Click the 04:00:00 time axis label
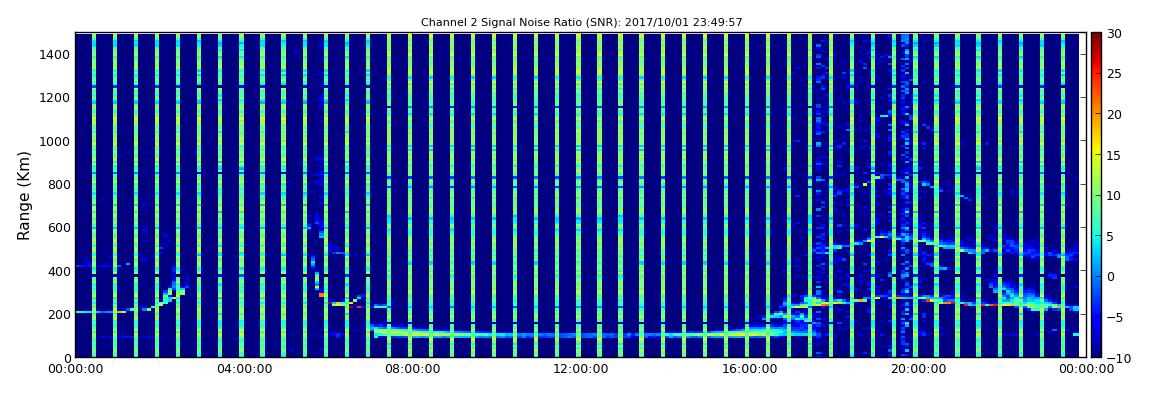The height and width of the screenshot is (407, 1150). click(x=244, y=369)
